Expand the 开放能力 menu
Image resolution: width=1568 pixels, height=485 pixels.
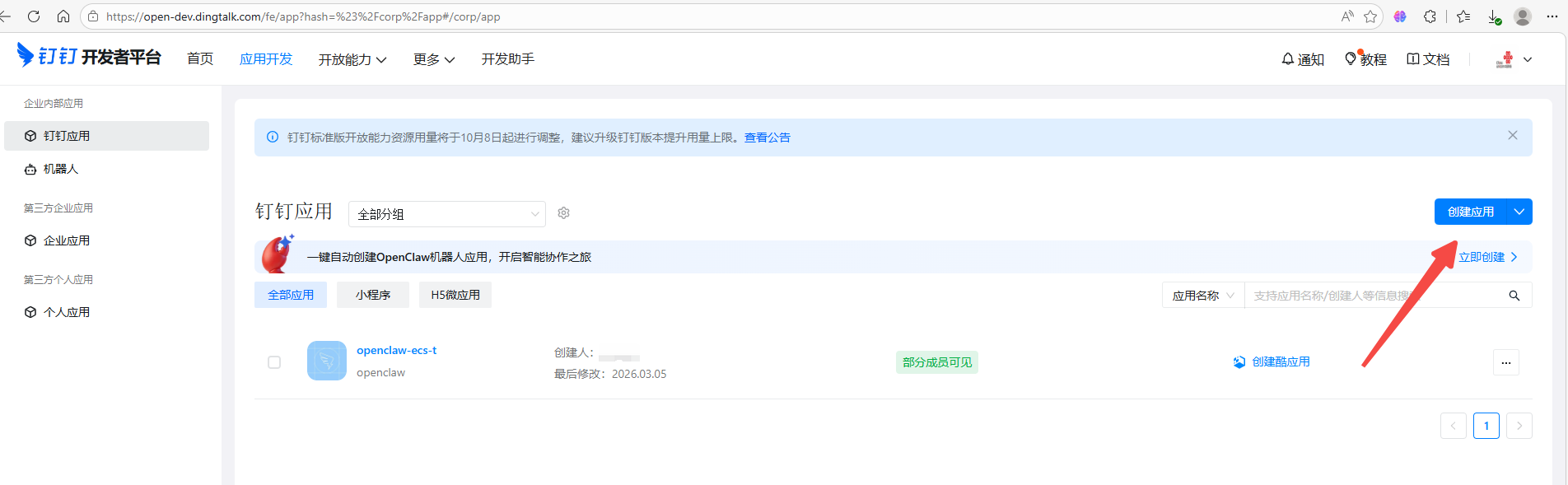(x=352, y=59)
